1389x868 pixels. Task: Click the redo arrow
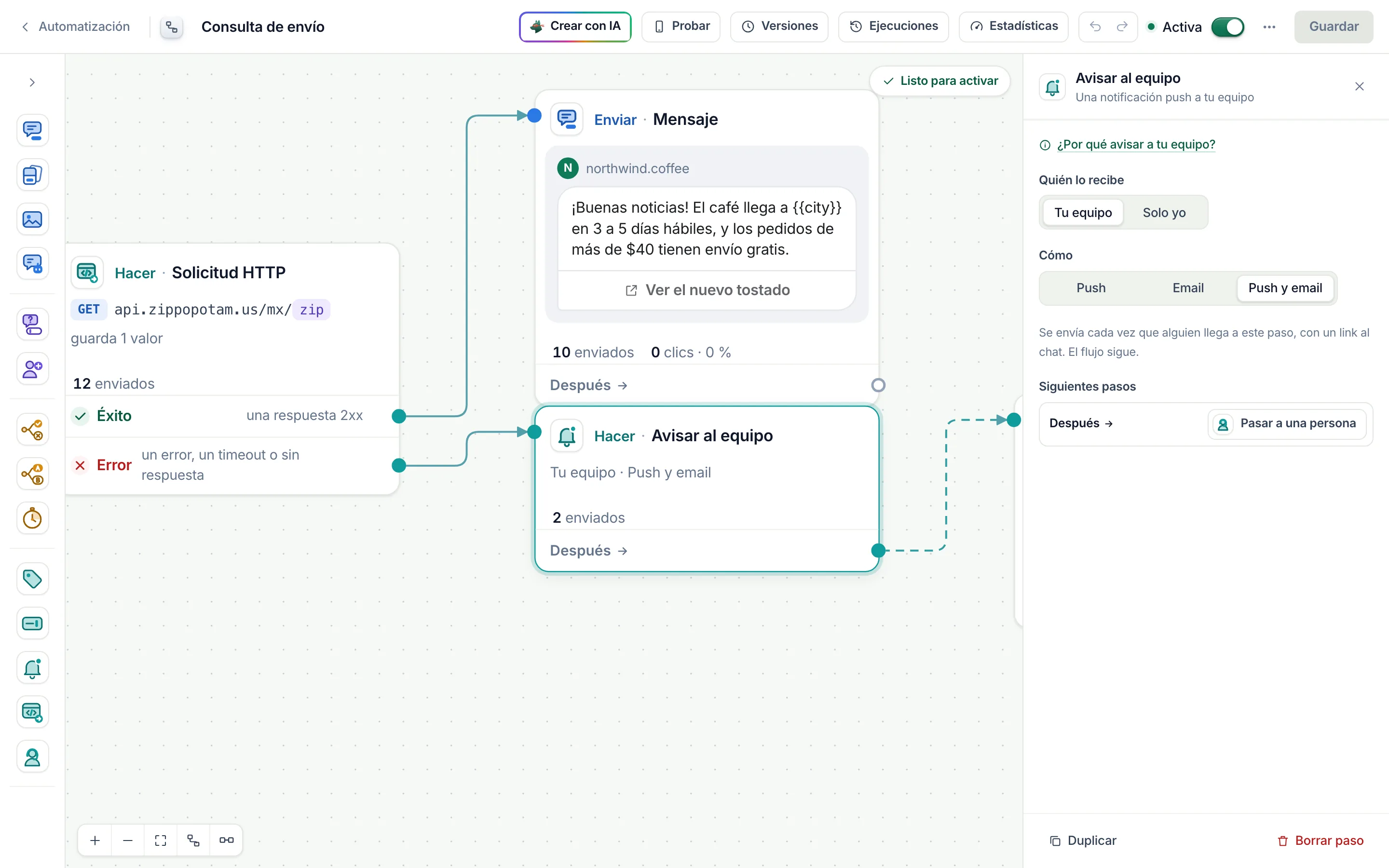tap(1122, 27)
